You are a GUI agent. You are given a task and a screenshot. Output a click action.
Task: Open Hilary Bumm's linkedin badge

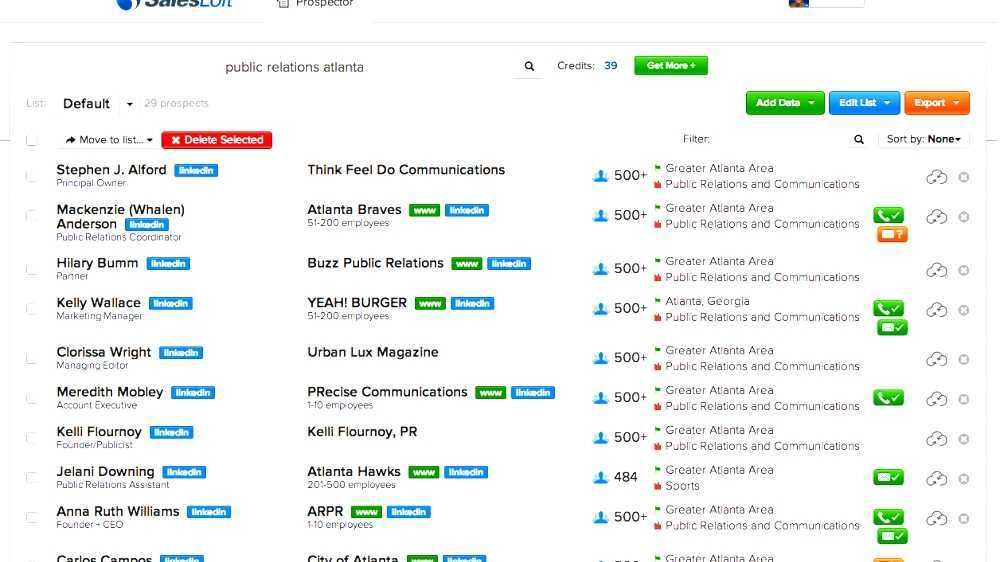[168, 263]
